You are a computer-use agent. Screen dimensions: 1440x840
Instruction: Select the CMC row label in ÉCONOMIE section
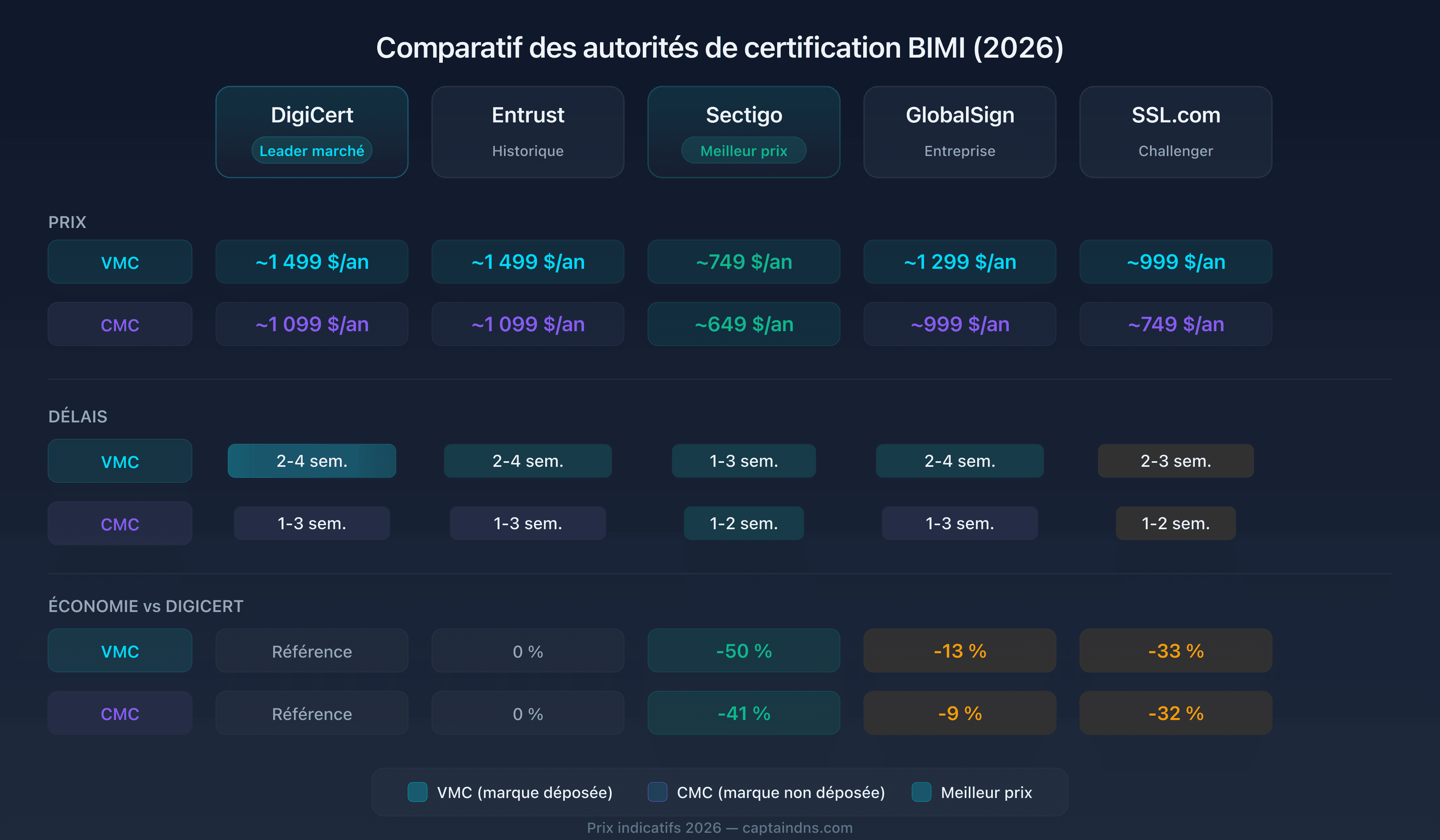point(120,712)
